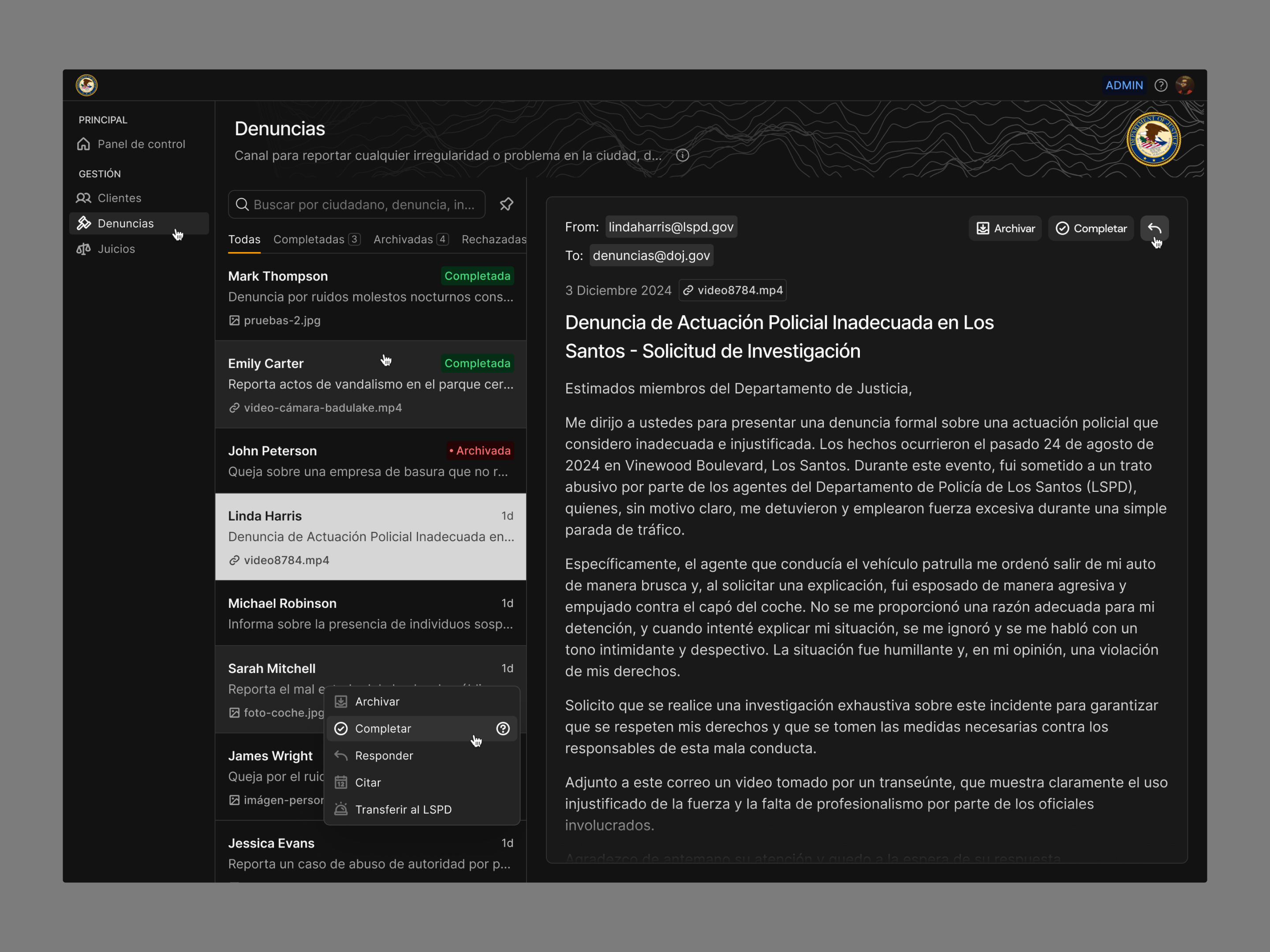Select Denuncias in the sidebar
The height and width of the screenshot is (952, 1270).
[x=139, y=223]
